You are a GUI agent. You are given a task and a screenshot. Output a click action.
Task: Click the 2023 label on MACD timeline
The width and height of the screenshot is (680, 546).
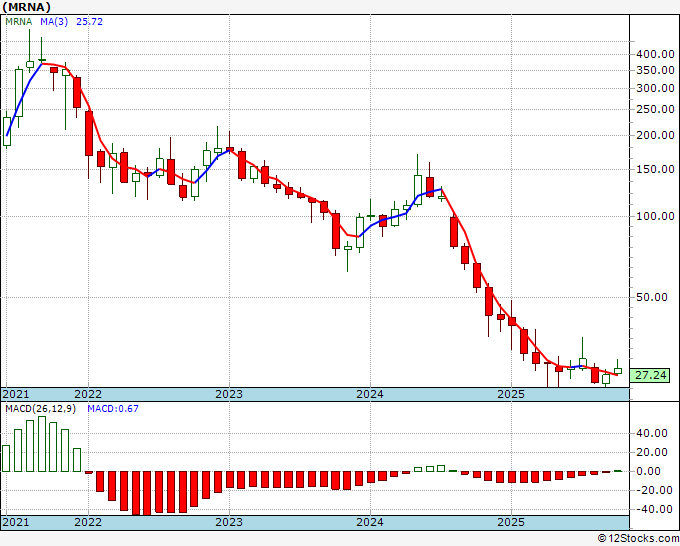pos(229,522)
